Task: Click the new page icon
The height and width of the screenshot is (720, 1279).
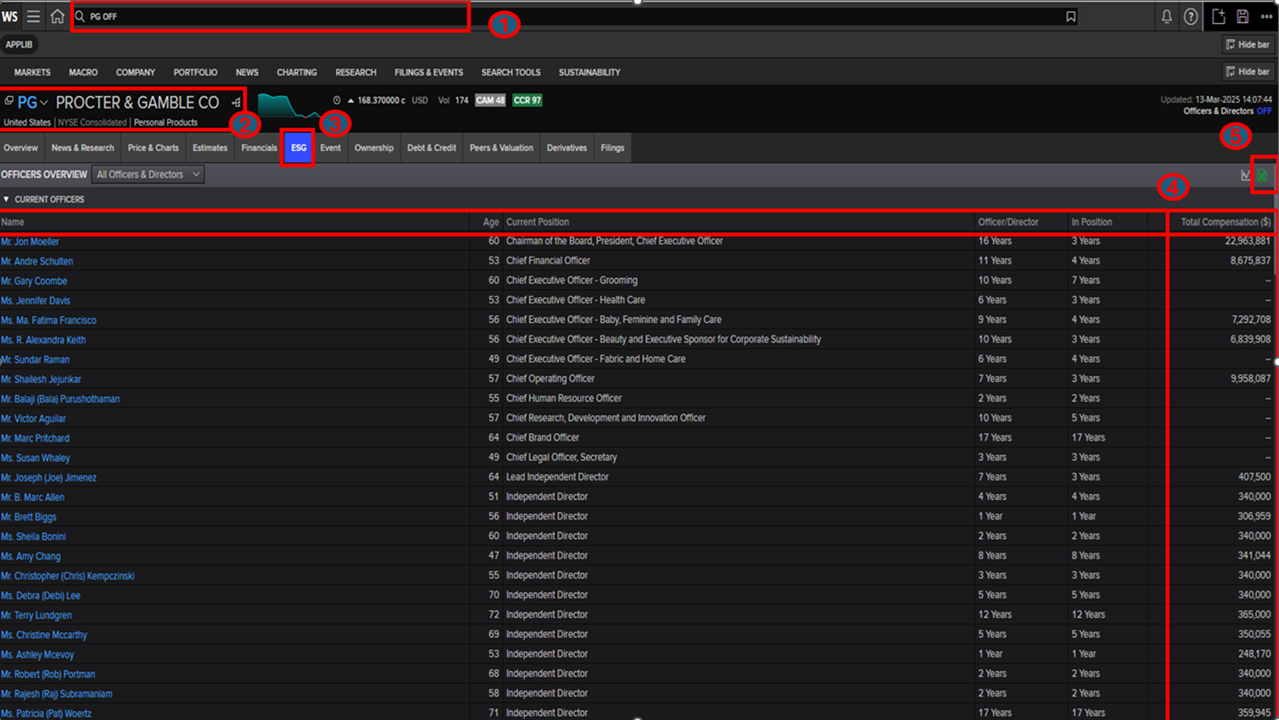Action: pyautogui.click(x=1218, y=16)
